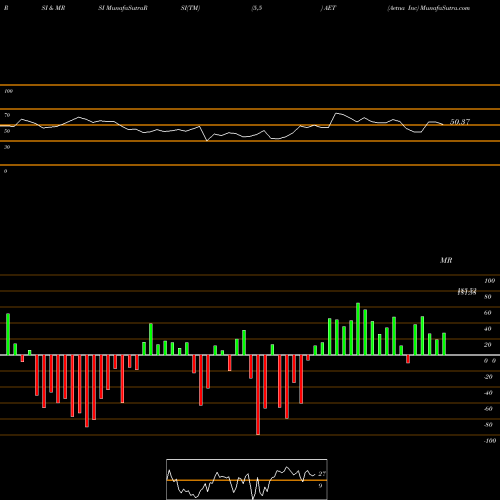This screenshot has height=500, width=500.
Task: Click the AET ticker text in the header
Action: pyautogui.click(x=329, y=8)
